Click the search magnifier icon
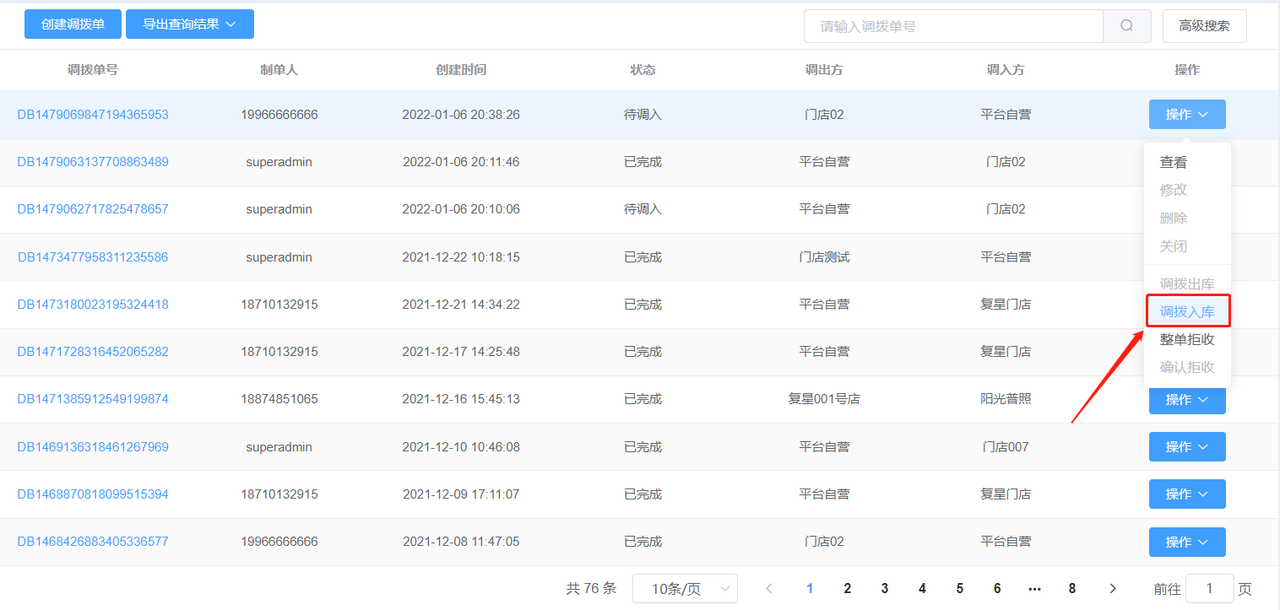Image resolution: width=1280 pixels, height=610 pixels. [x=1127, y=26]
